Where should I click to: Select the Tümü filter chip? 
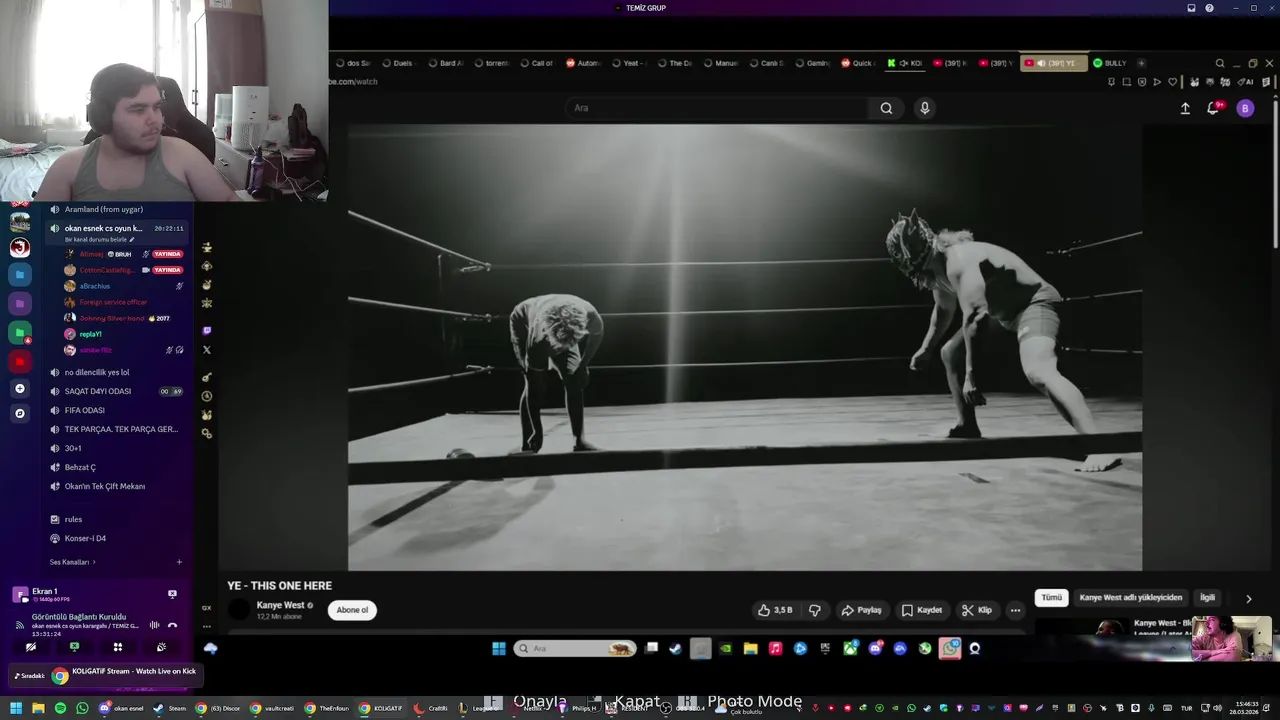coord(1052,598)
